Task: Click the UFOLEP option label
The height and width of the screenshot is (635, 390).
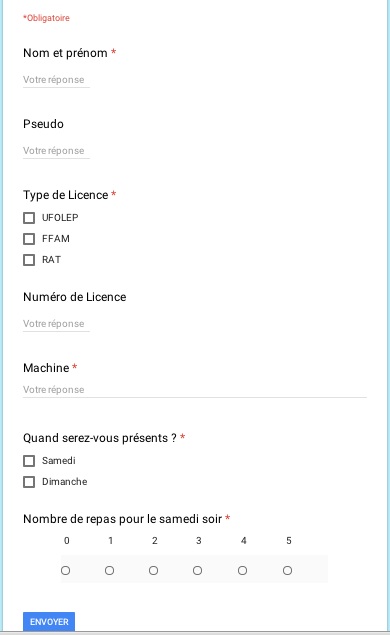Action: pyautogui.click(x=60, y=218)
